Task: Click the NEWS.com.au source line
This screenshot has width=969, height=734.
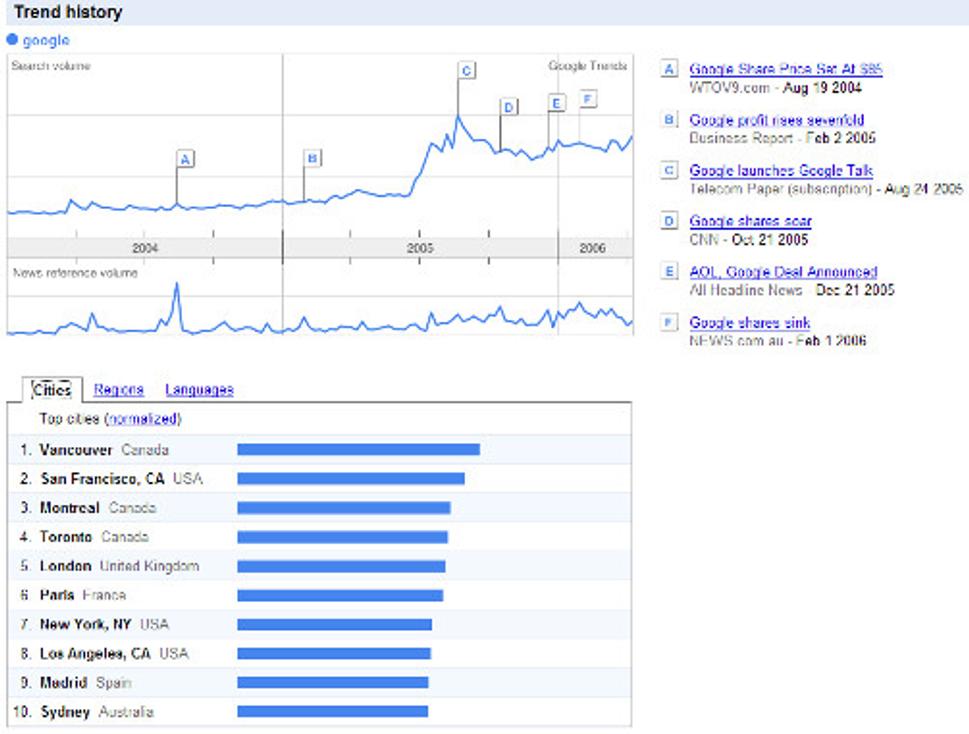Action: tap(777, 340)
